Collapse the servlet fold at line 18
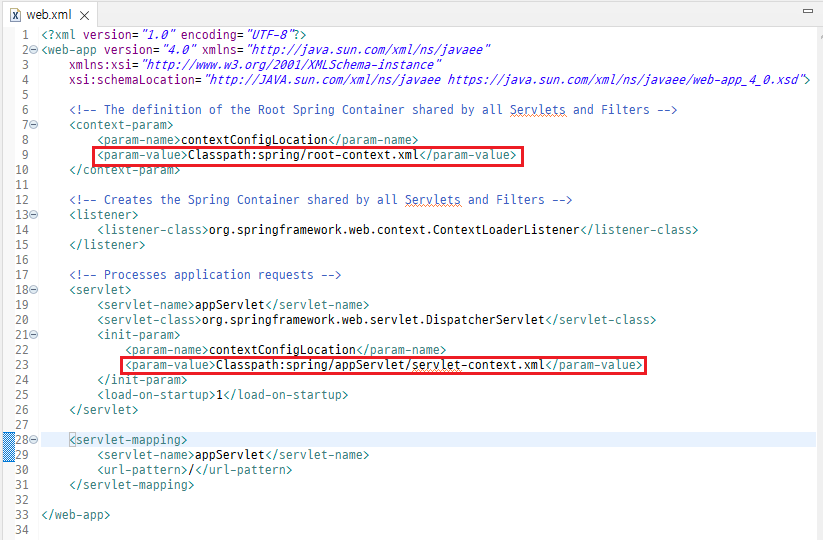Screen dimensions: 823x540 (34, 290)
